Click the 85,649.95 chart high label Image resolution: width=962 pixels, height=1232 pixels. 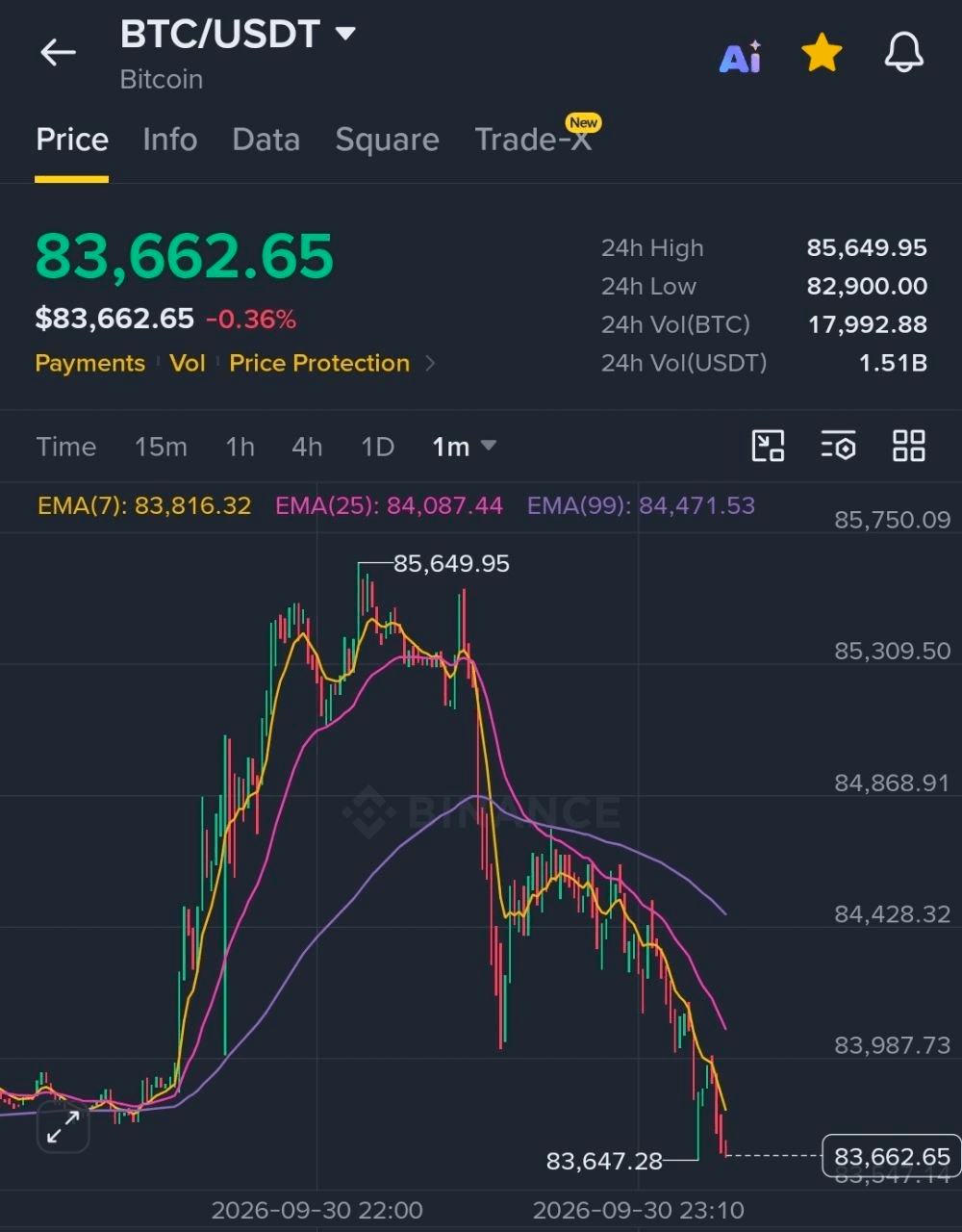point(451,563)
